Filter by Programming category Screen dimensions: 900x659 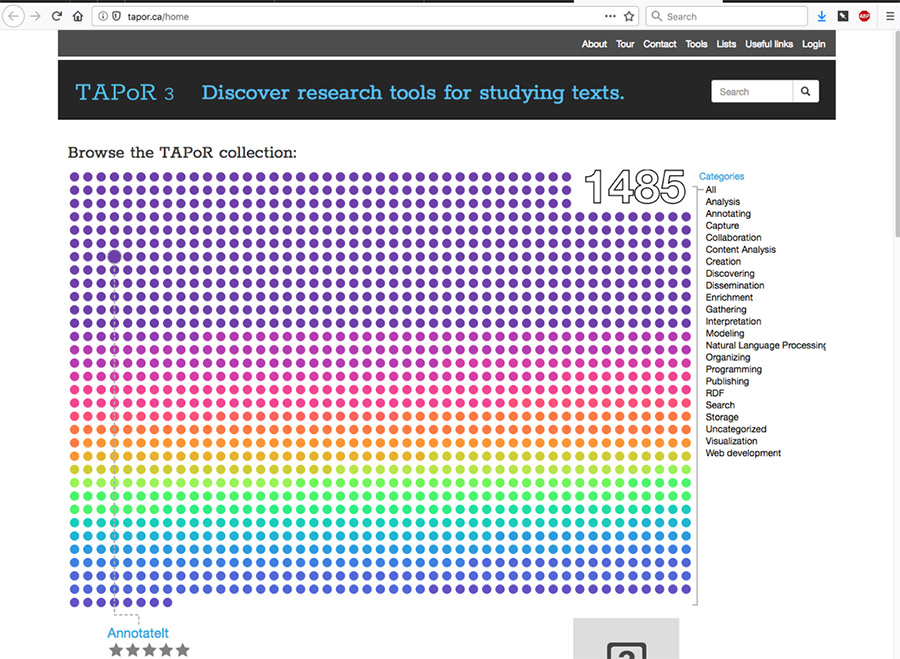pos(734,369)
